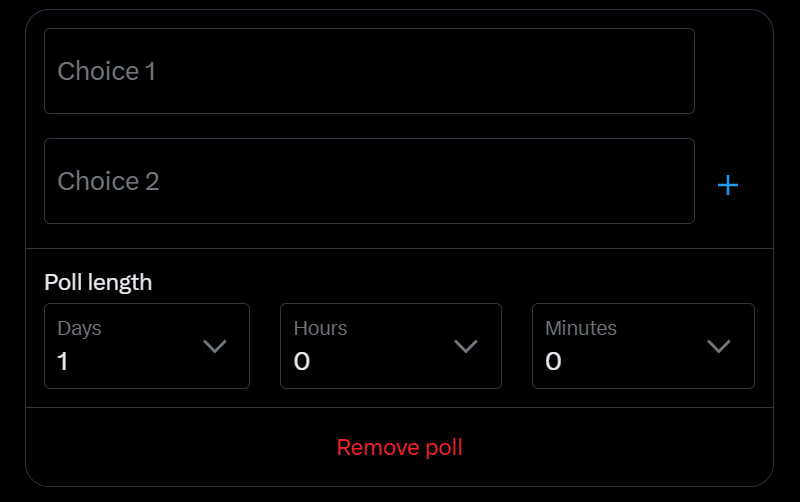Open the Days dropdown
Screen dimensions: 800x502
(x=147, y=346)
